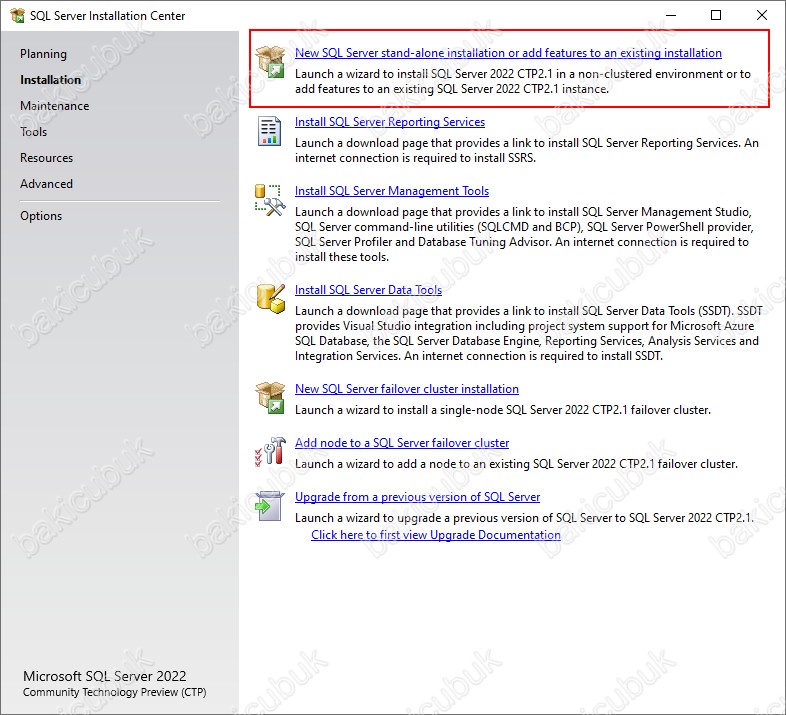The height and width of the screenshot is (715, 786).
Task: Click the SSDT description paragraph
Action: point(529,333)
